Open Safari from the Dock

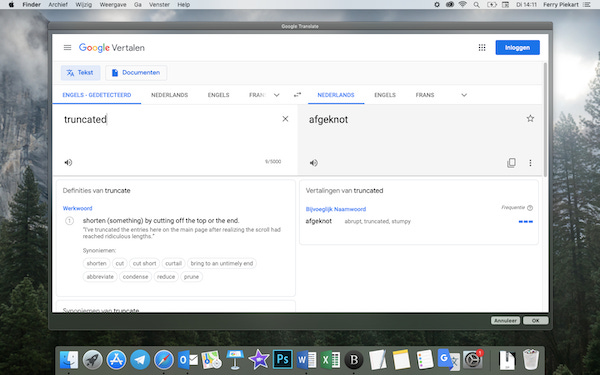coord(164,360)
